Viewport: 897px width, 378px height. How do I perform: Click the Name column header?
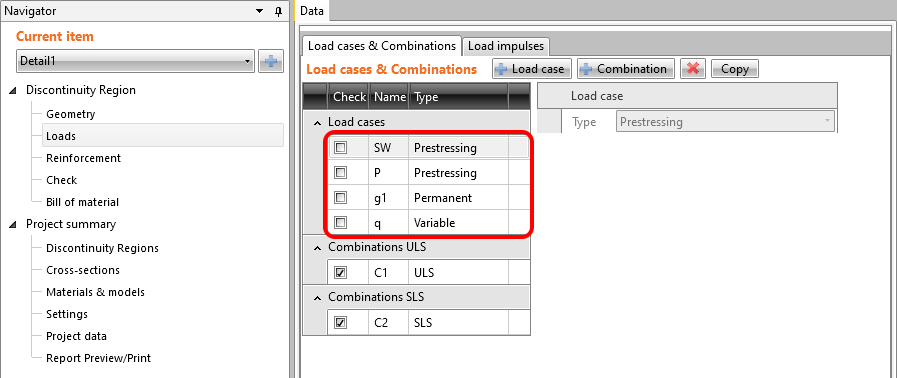pyautogui.click(x=390, y=97)
